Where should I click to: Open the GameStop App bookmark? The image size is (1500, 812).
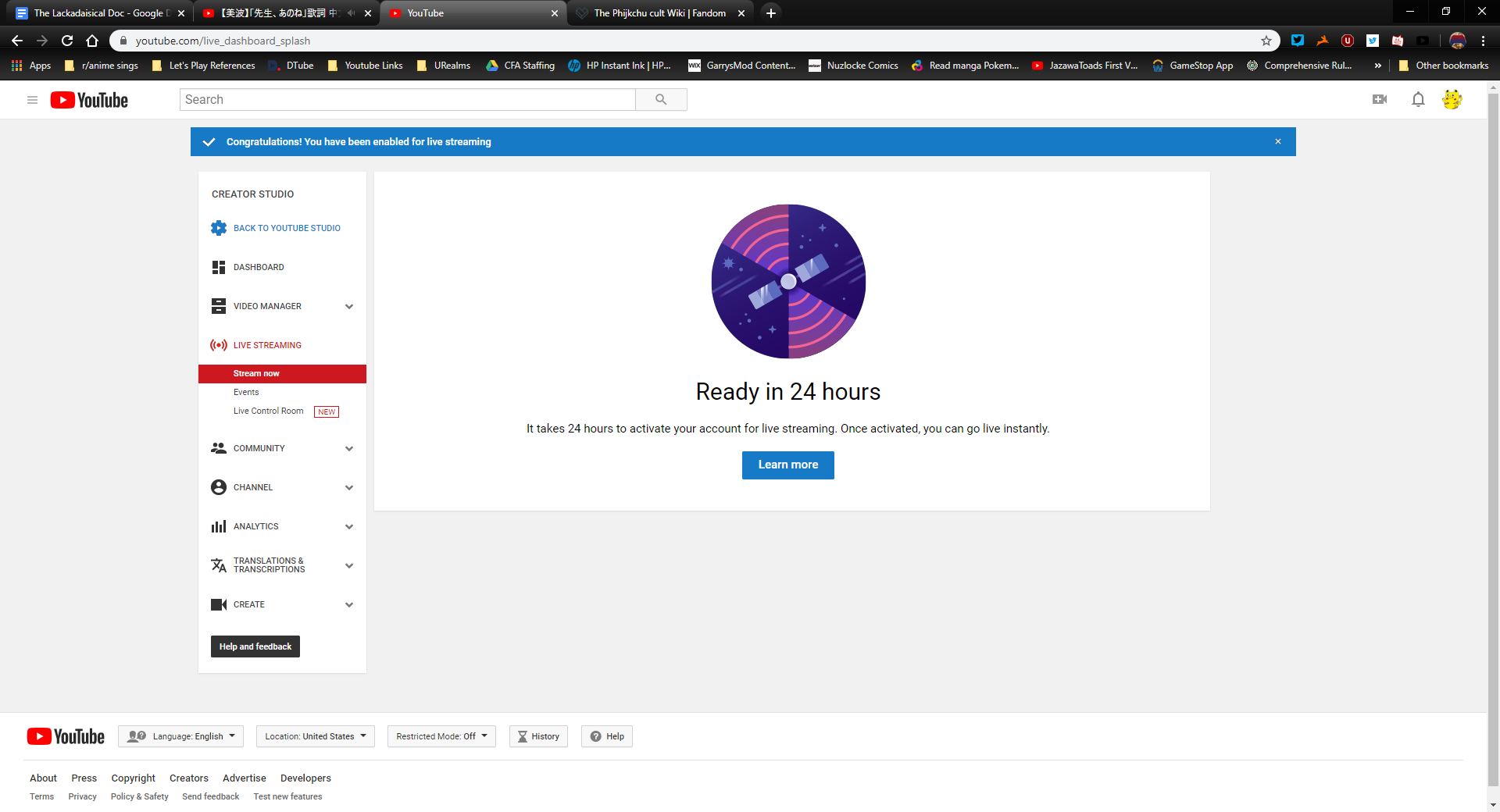(x=1192, y=66)
